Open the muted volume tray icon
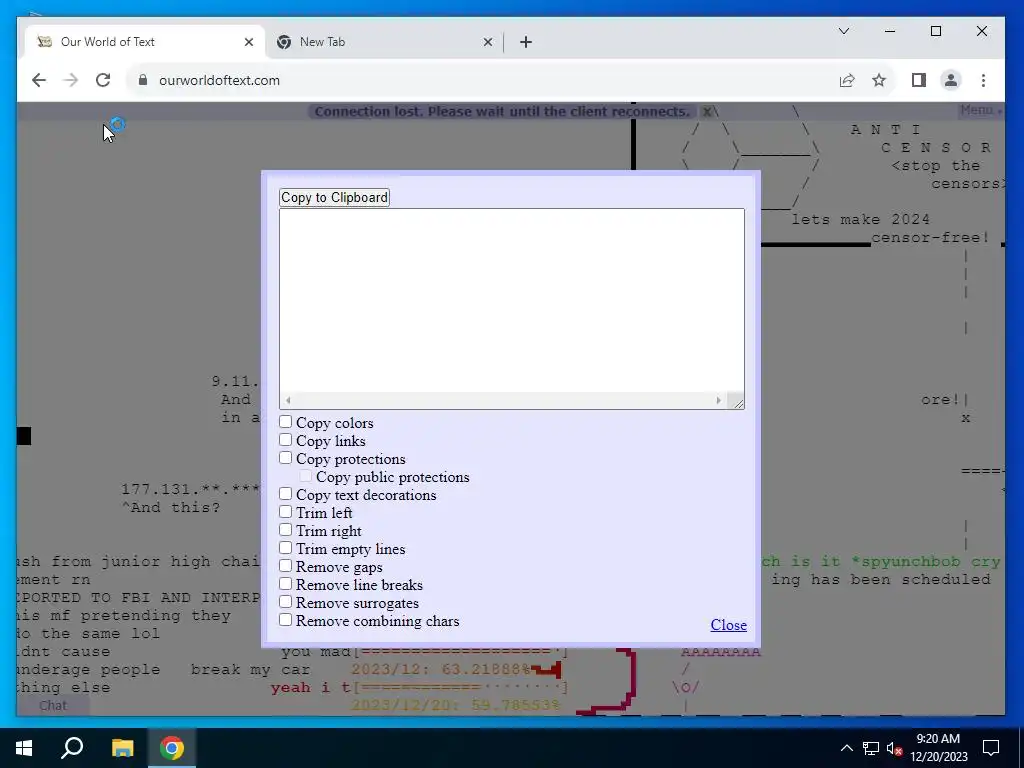This screenshot has height=768, width=1024. [x=894, y=748]
